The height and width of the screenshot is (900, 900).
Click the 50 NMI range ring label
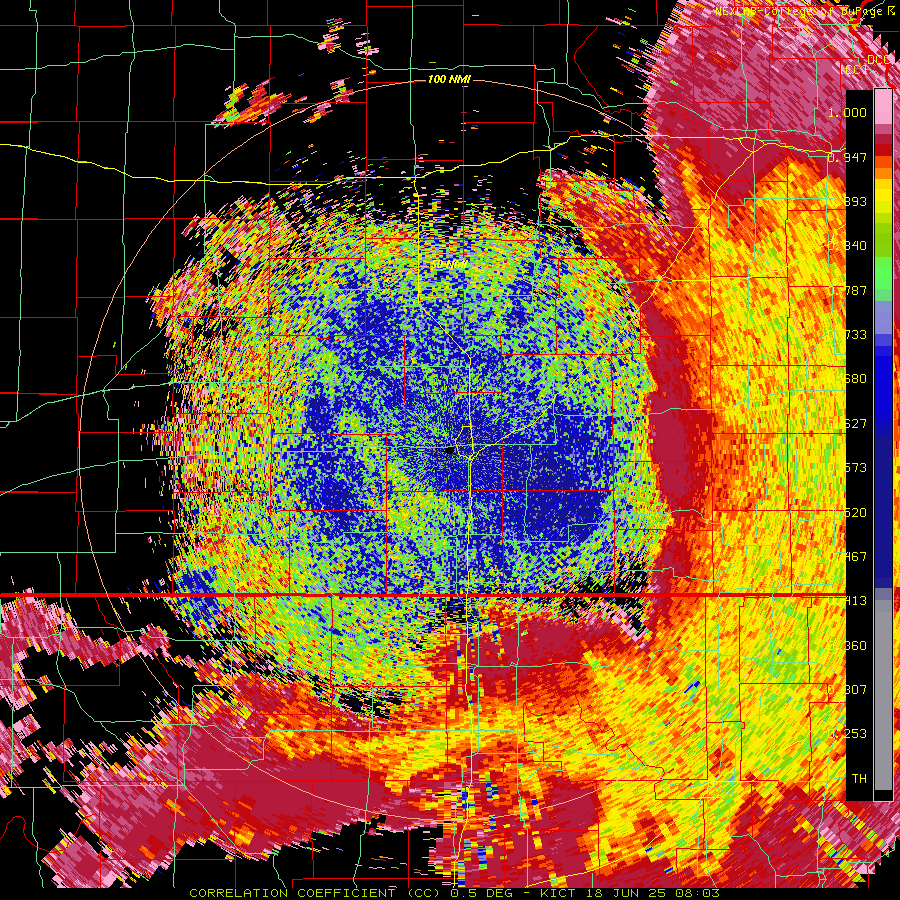click(x=449, y=264)
